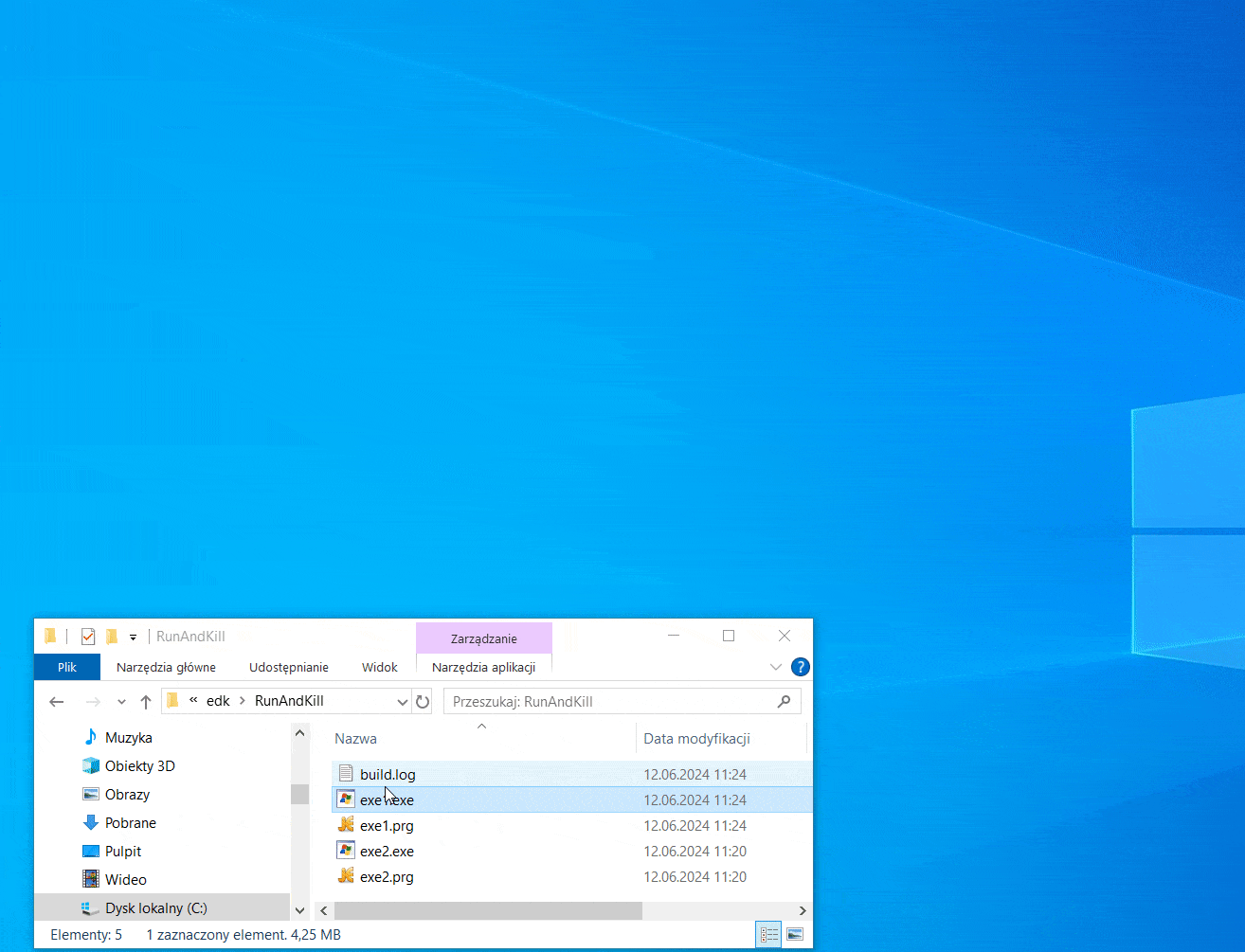Click the horizontal scrollbar thumb in file list
This screenshot has height=952, width=1245.
[488, 910]
